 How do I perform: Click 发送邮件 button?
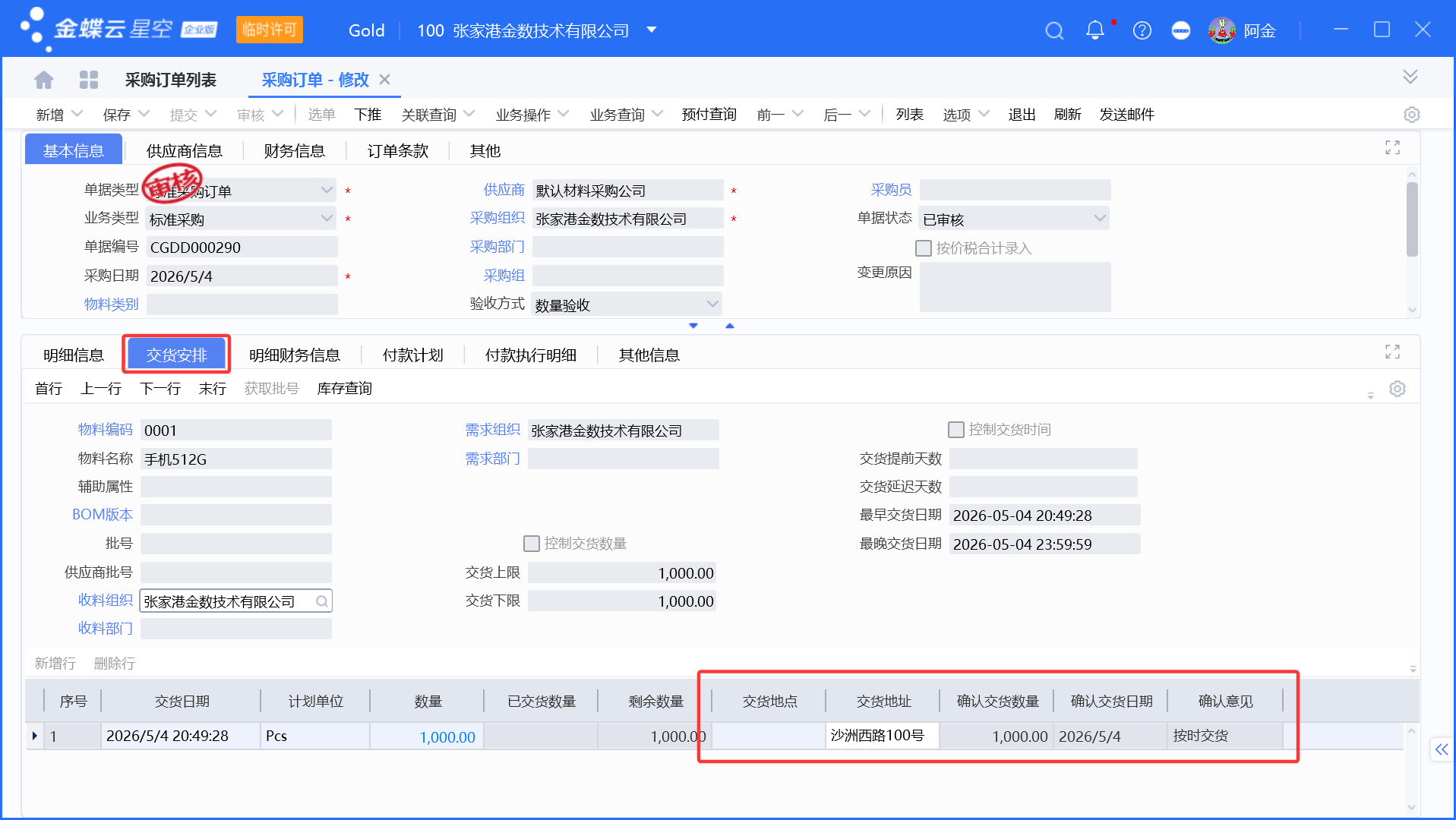(x=1126, y=115)
